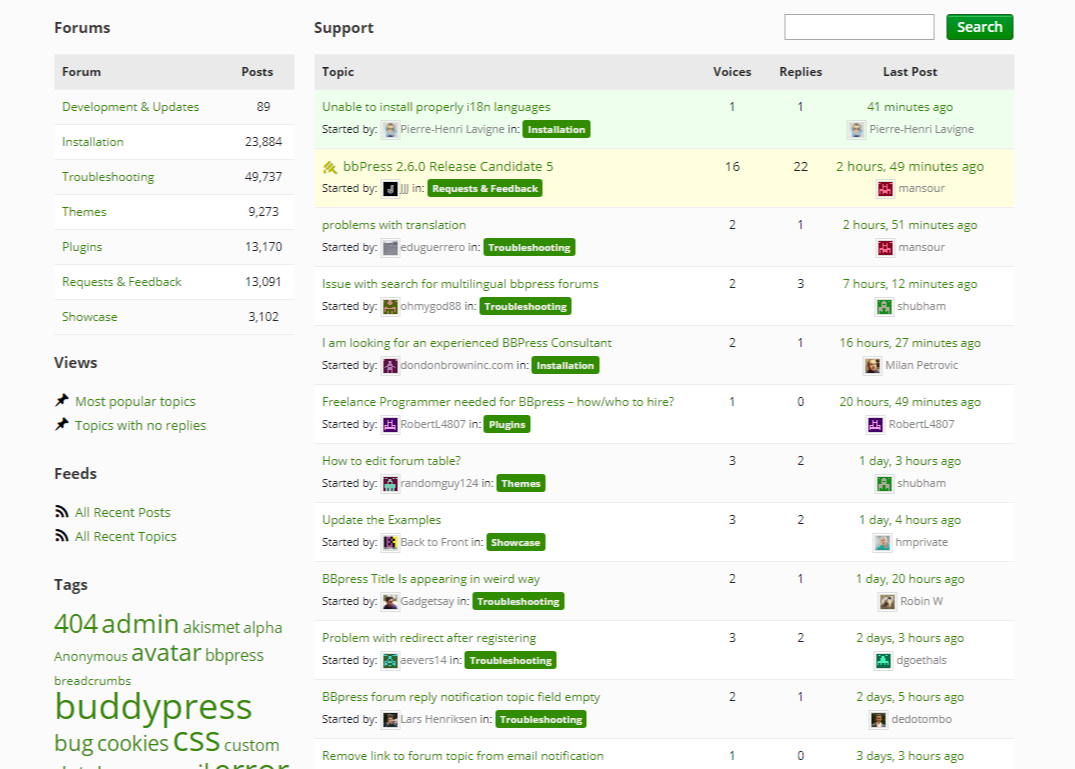The height and width of the screenshot is (769, 1075).
Task: Open the Requests & Feedback forum in the sidebar
Action: (x=121, y=282)
